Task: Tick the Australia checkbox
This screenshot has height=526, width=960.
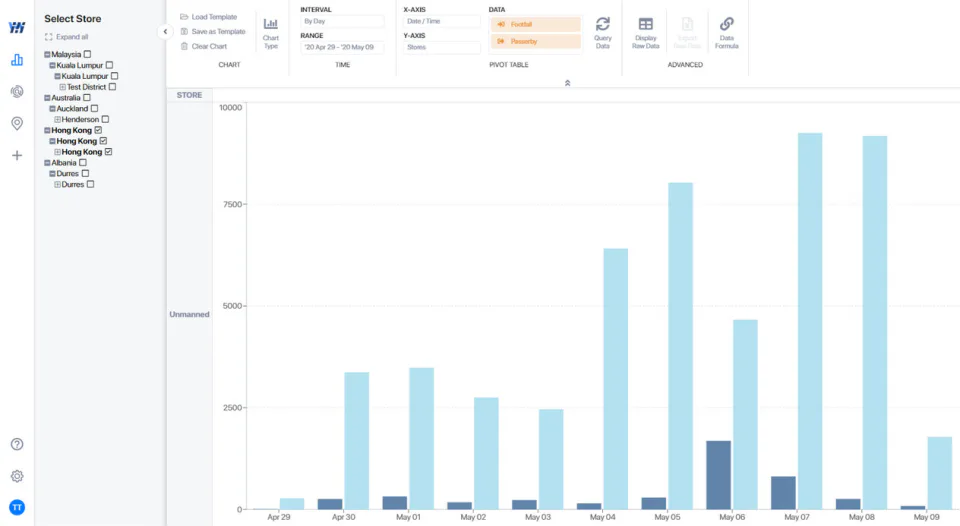Action: click(87, 98)
